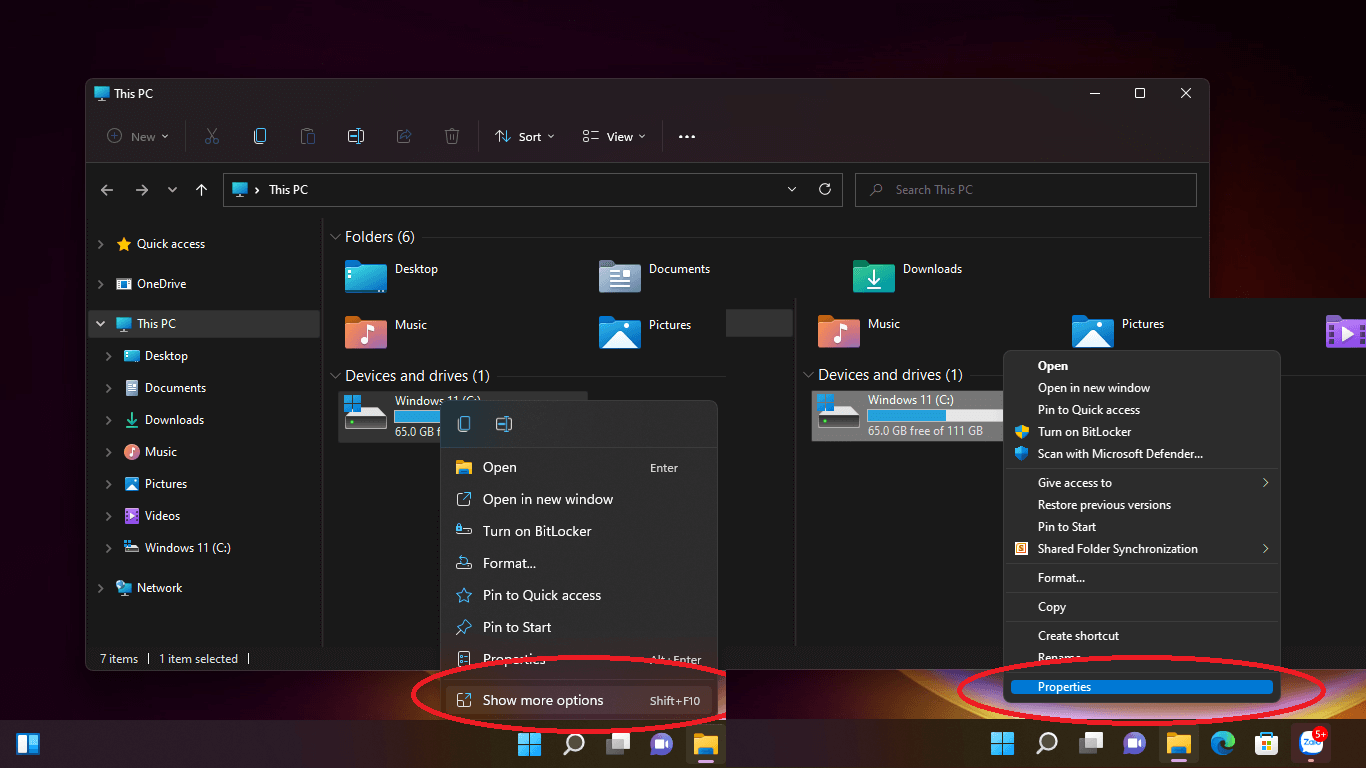Viewport: 1366px width, 768px height.
Task: Click the pushpin icon of Pin to Start
Action: (x=464, y=627)
